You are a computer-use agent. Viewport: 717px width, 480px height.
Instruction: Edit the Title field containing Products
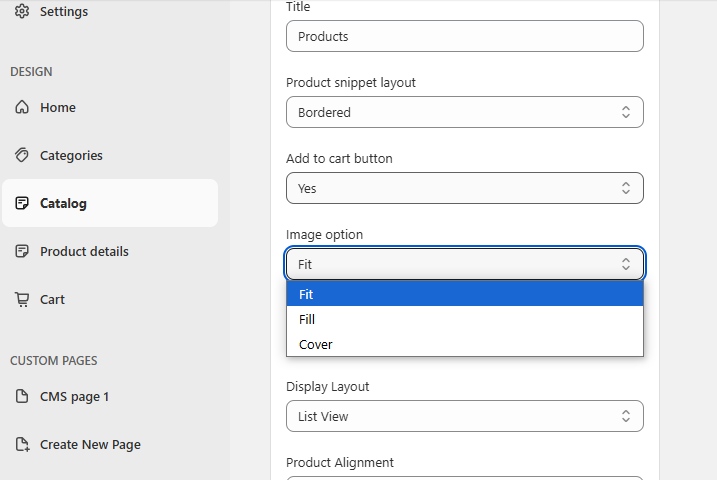[465, 36]
